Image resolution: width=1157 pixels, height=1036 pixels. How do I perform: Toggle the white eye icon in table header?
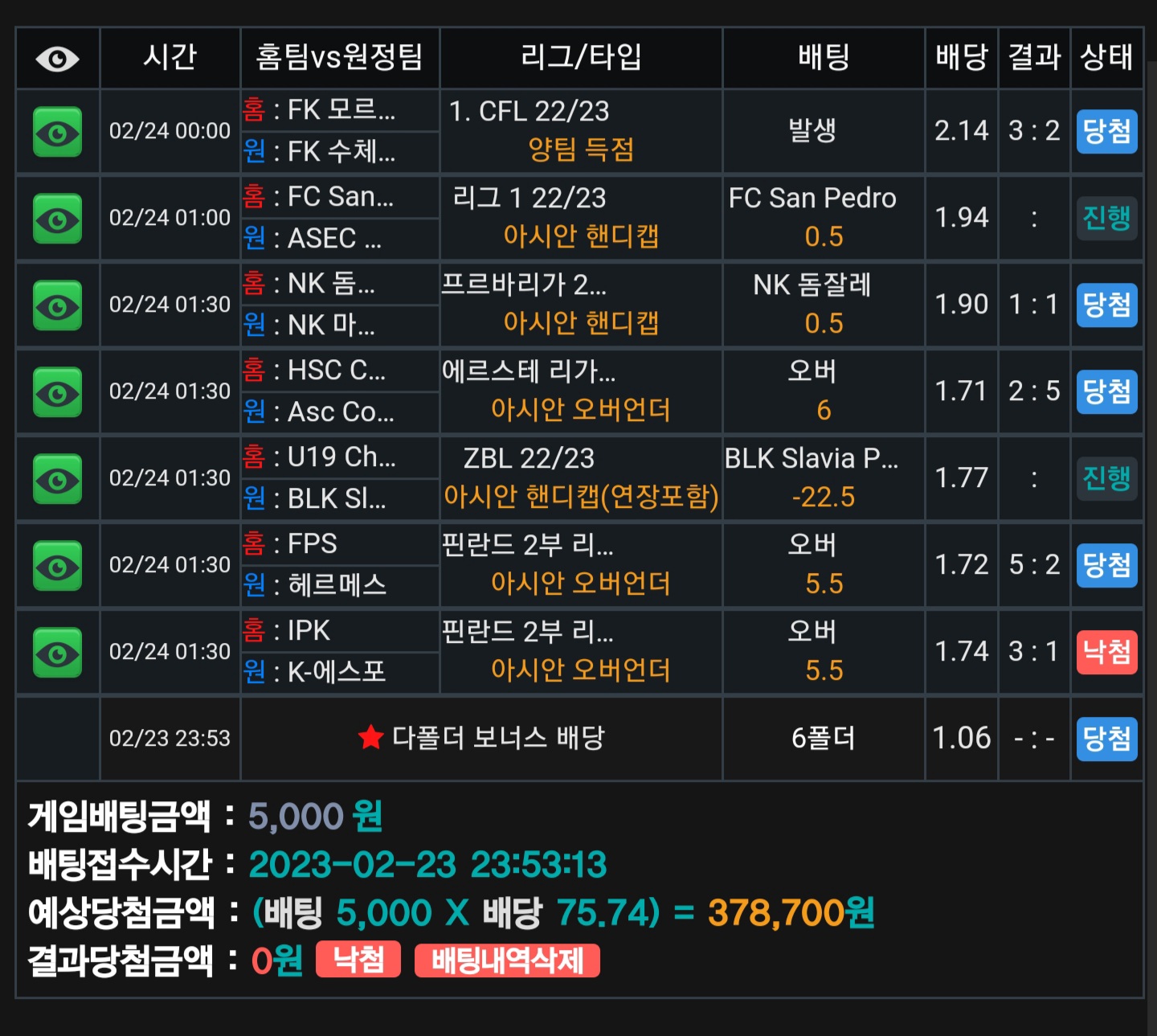point(57,59)
